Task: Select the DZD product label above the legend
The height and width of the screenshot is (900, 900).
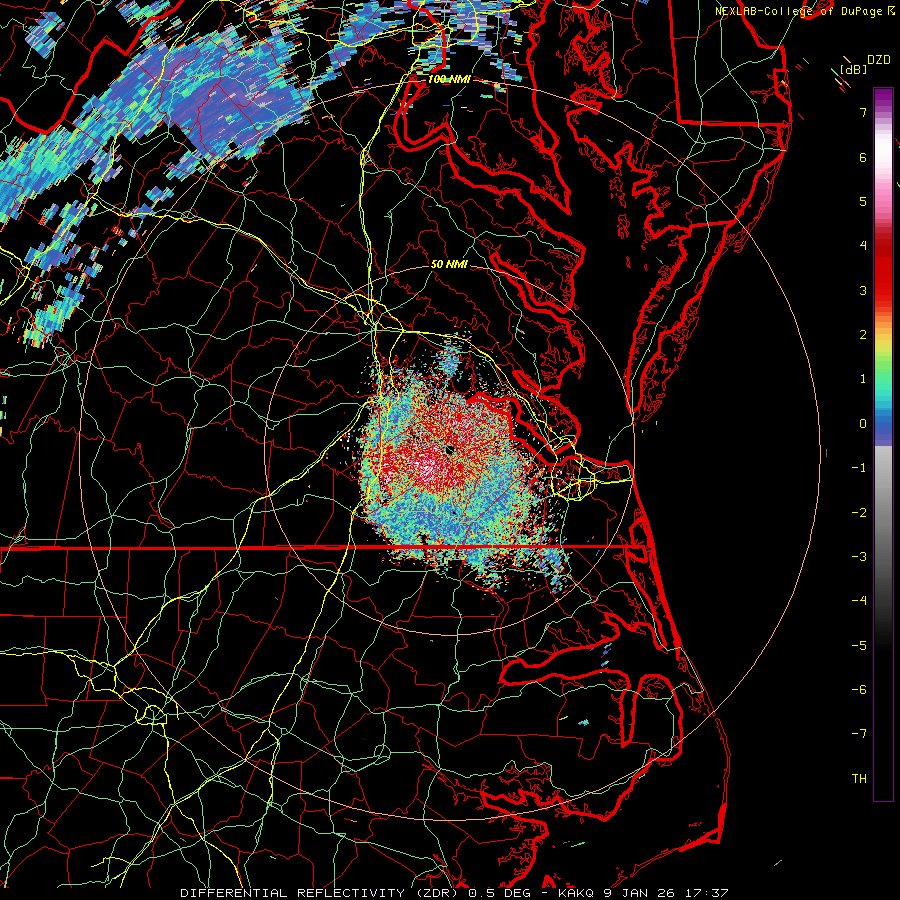Action: (x=879, y=60)
